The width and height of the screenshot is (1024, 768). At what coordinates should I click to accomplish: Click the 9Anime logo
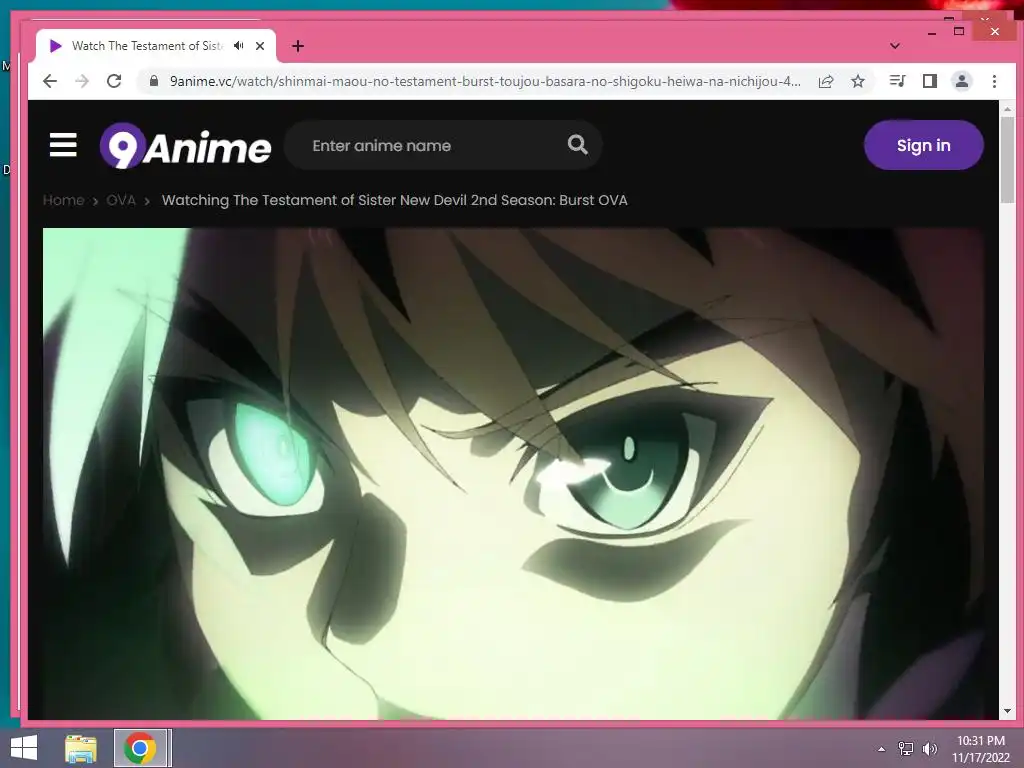[x=185, y=146]
